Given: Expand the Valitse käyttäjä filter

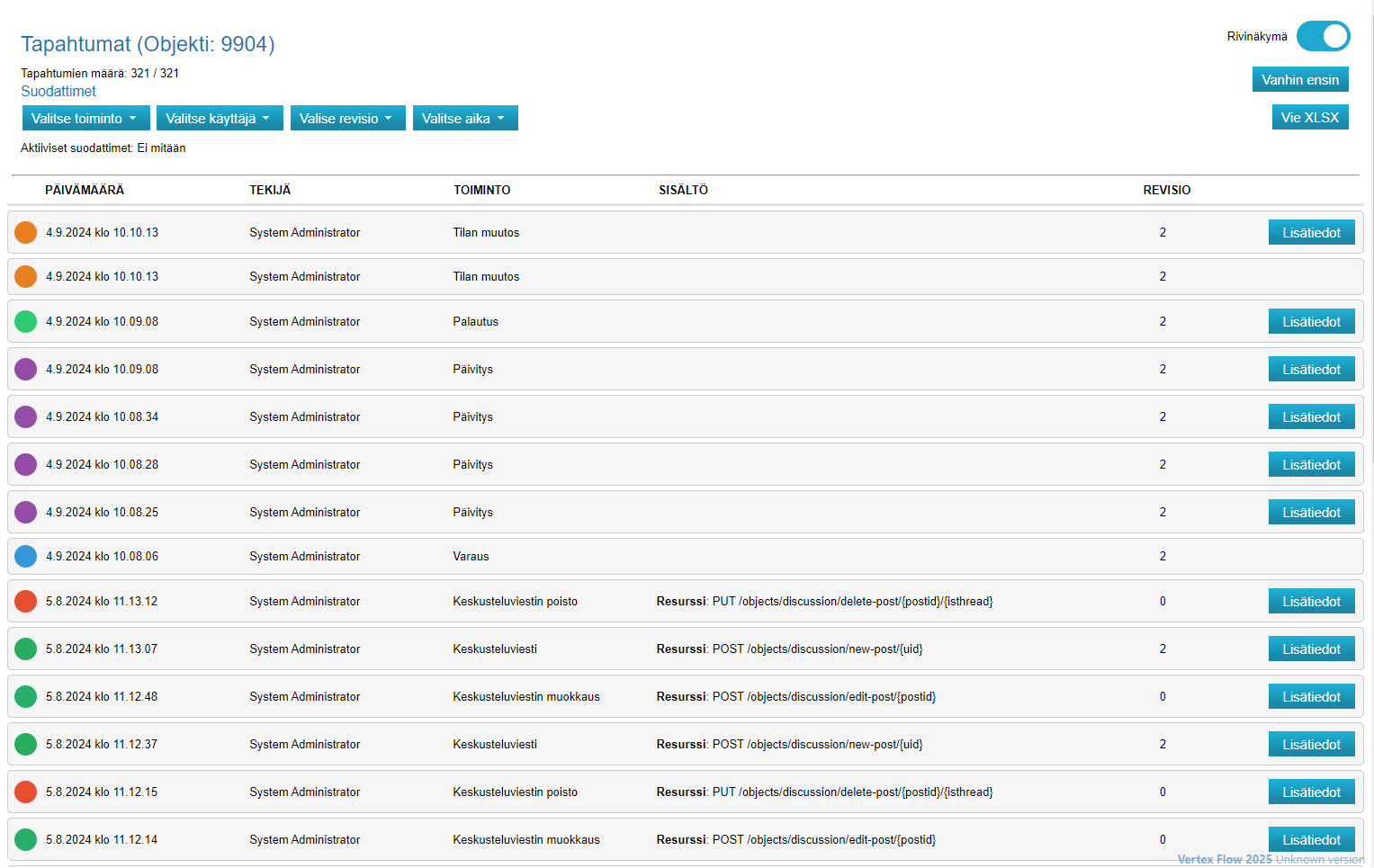Looking at the screenshot, I should [x=219, y=118].
